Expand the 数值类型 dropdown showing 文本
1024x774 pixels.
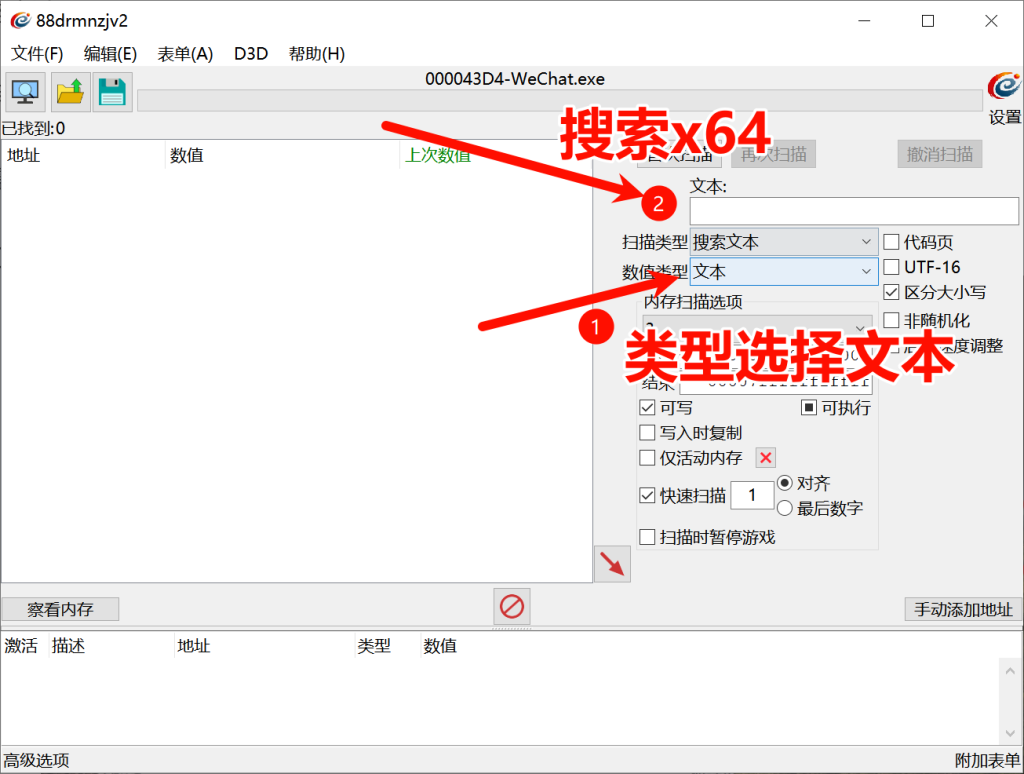784,271
